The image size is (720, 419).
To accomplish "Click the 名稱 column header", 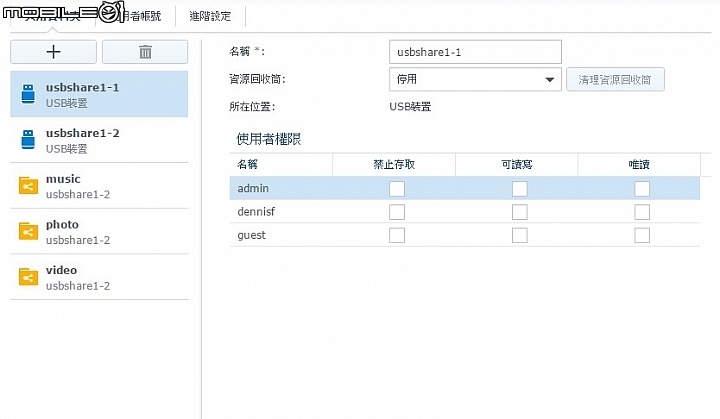I will (x=281, y=164).
